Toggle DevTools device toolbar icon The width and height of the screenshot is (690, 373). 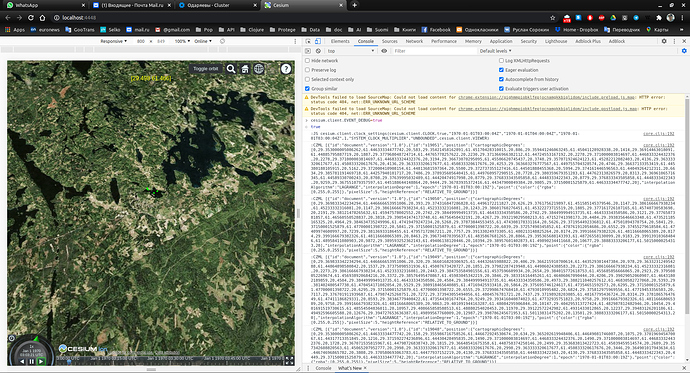[x=318, y=41]
